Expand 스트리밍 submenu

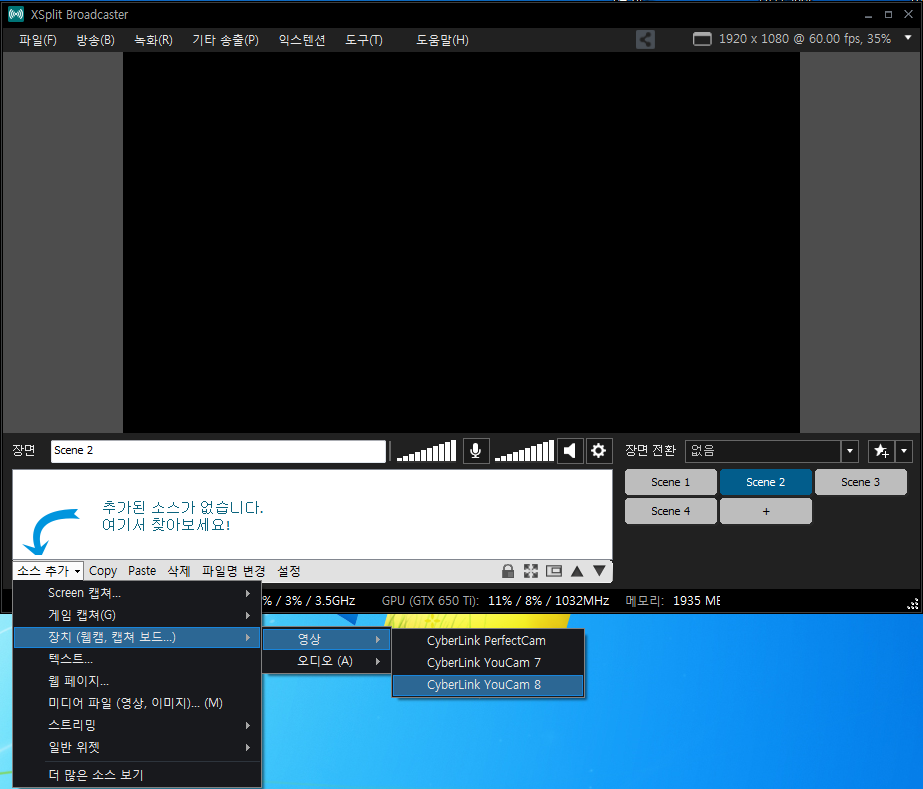[137, 725]
